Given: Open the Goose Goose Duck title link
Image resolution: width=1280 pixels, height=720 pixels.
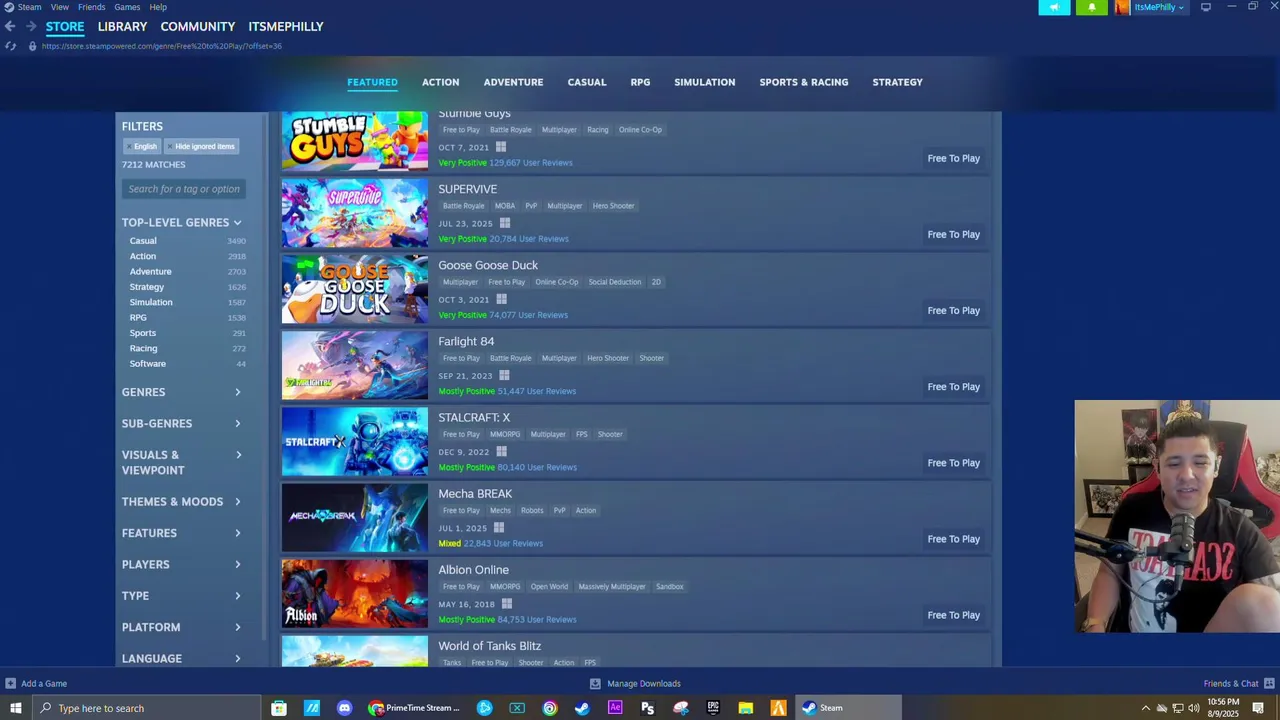Looking at the screenshot, I should click(488, 265).
